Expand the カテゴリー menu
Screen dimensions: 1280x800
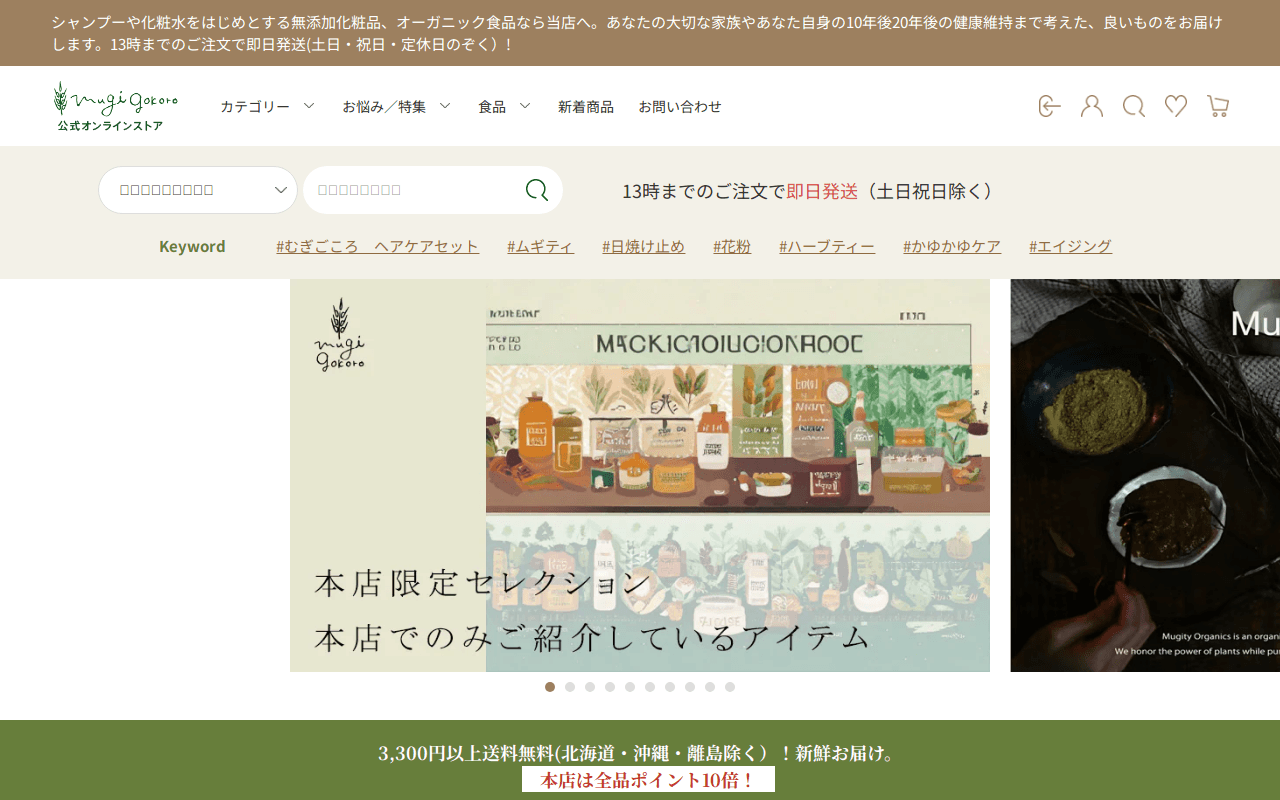(x=267, y=106)
